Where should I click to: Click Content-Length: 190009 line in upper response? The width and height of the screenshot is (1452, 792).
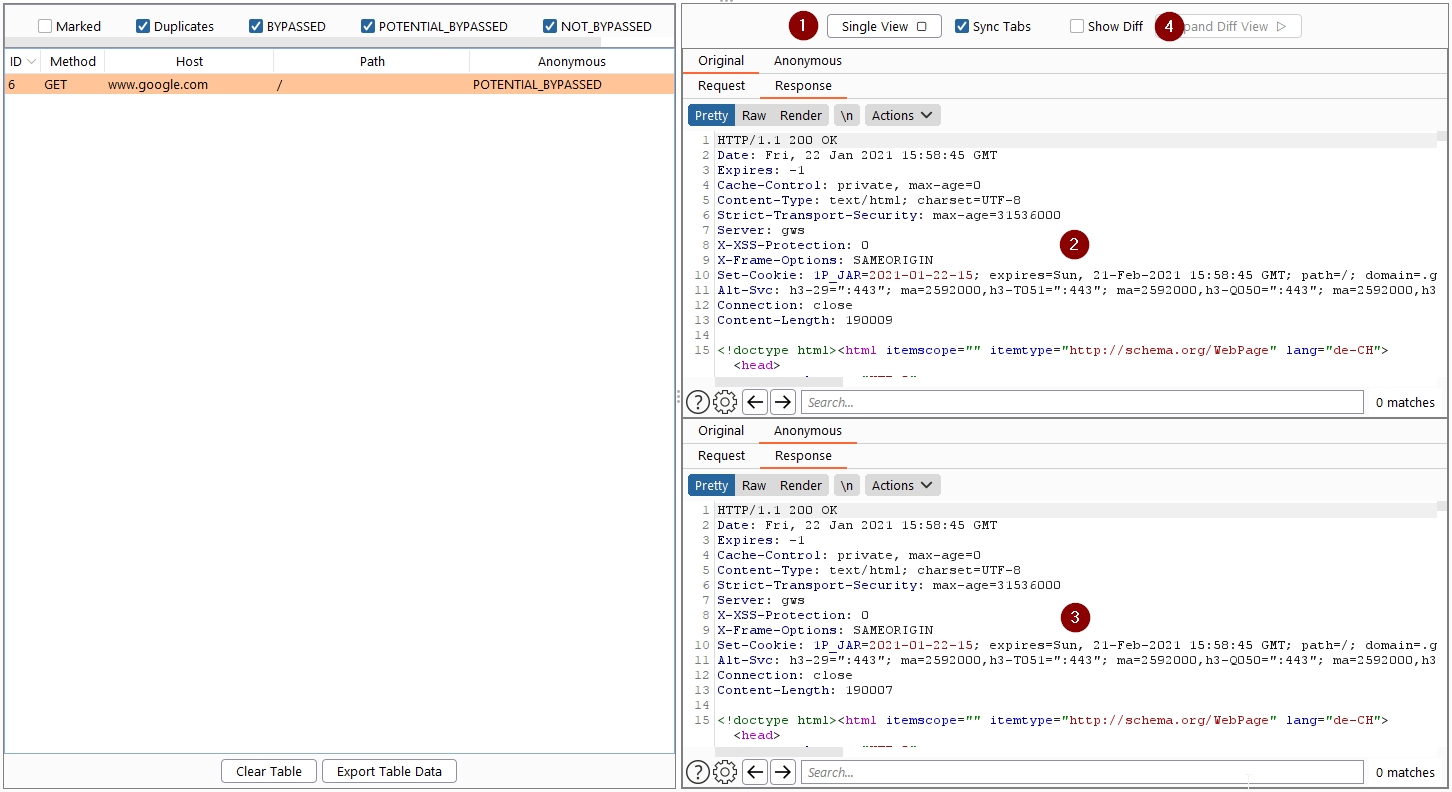pyautogui.click(x=805, y=320)
